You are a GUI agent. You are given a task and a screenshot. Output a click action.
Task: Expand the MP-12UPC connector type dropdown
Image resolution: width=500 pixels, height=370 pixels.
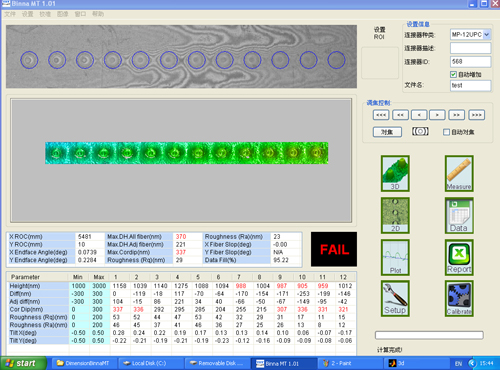(487, 34)
